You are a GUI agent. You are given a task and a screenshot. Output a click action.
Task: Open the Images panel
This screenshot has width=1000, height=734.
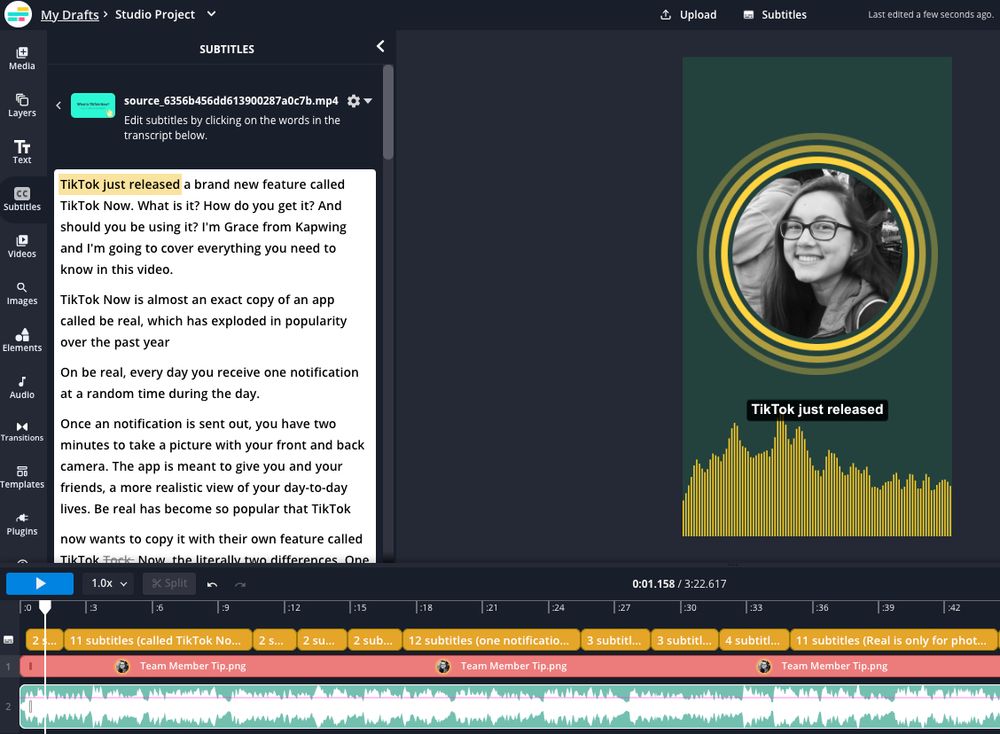21,293
